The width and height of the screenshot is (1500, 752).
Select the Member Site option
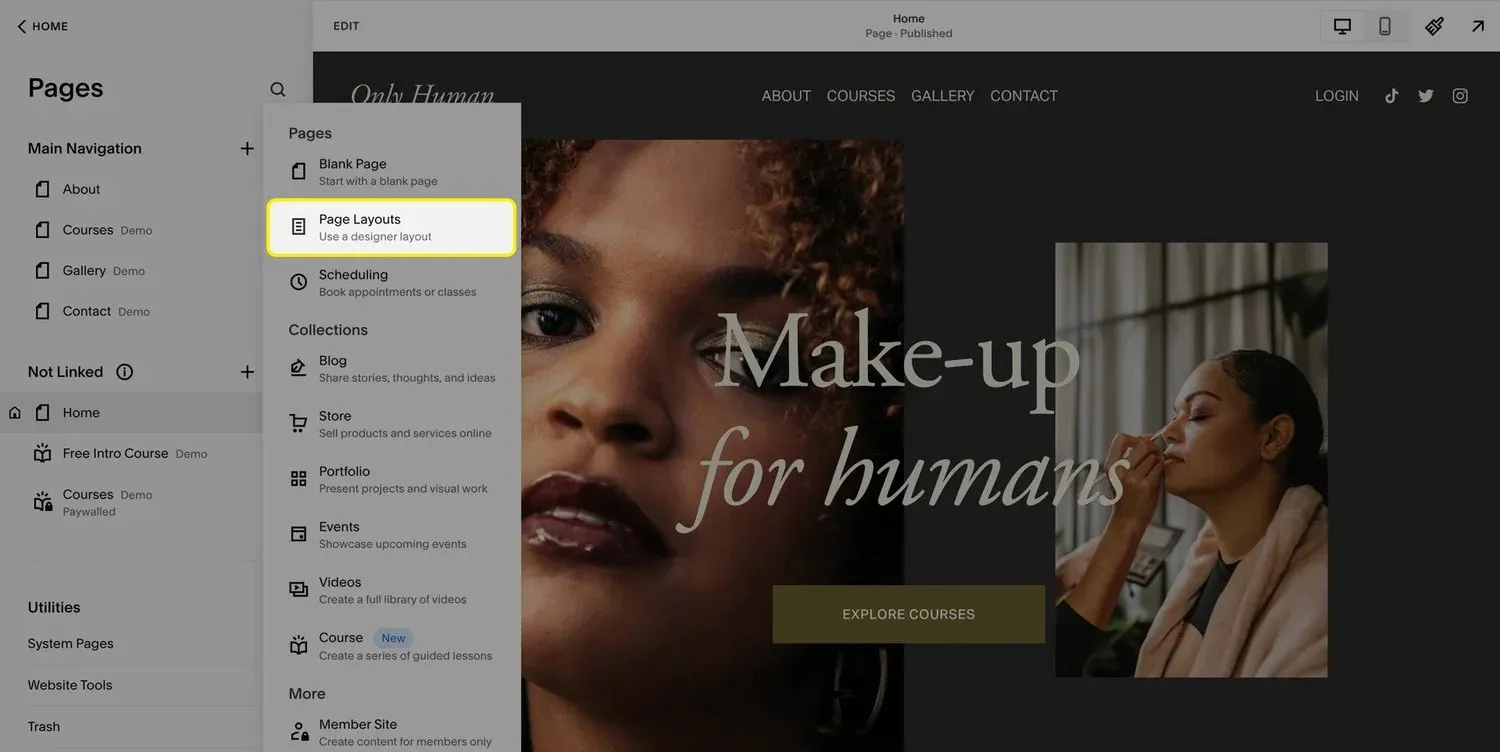(392, 732)
